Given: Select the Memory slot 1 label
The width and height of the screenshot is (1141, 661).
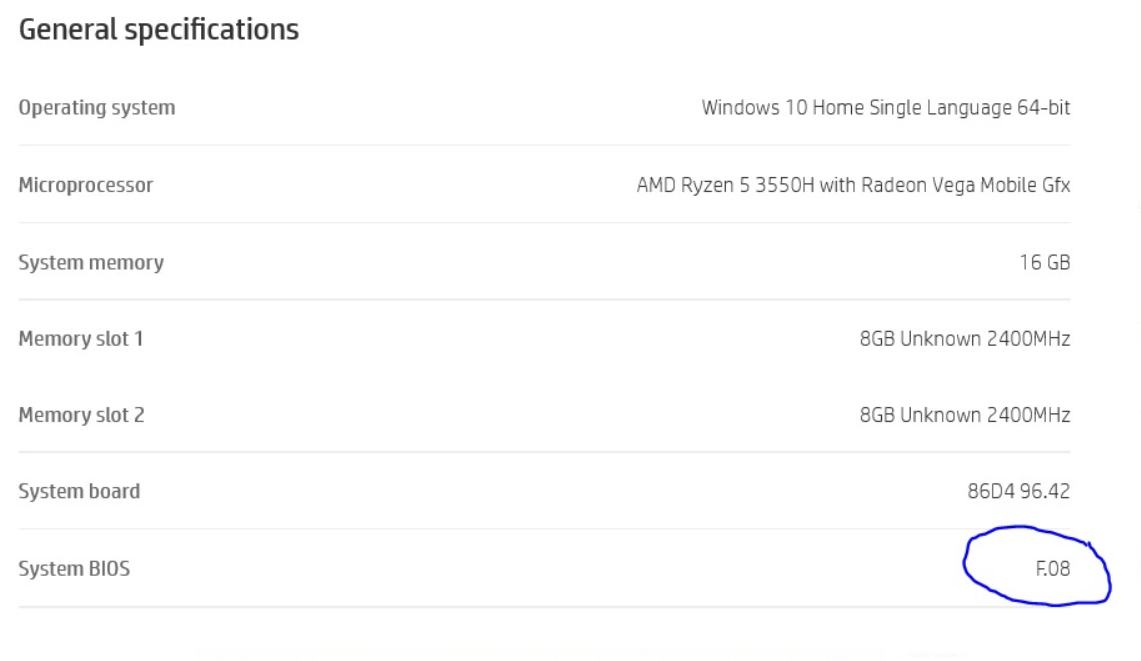Looking at the screenshot, I should pyautogui.click(x=81, y=339).
